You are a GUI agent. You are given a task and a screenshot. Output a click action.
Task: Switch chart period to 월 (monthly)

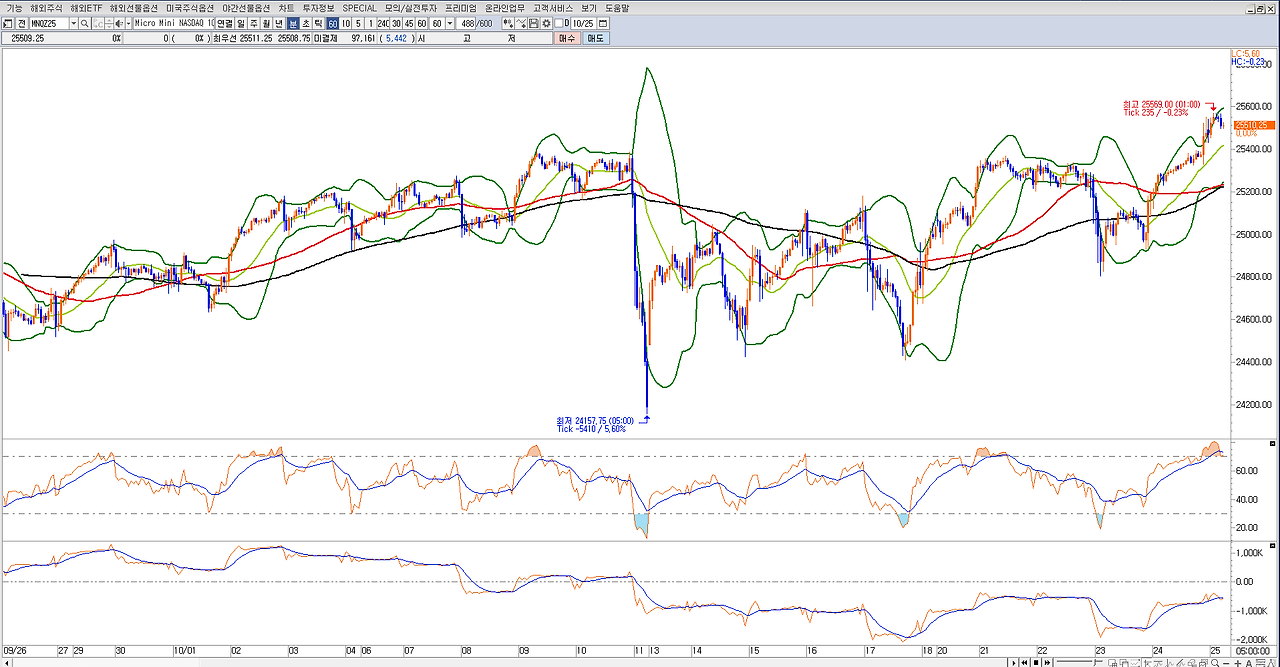pyautogui.click(x=266, y=23)
